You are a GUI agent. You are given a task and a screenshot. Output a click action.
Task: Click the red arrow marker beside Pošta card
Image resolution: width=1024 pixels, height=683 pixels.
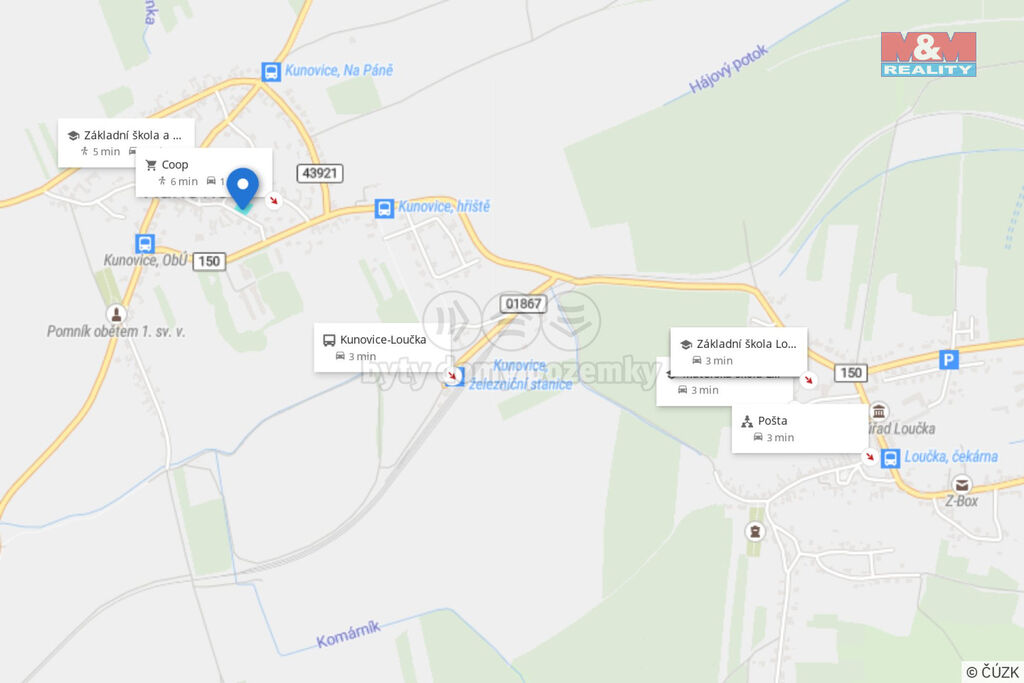pyautogui.click(x=869, y=456)
